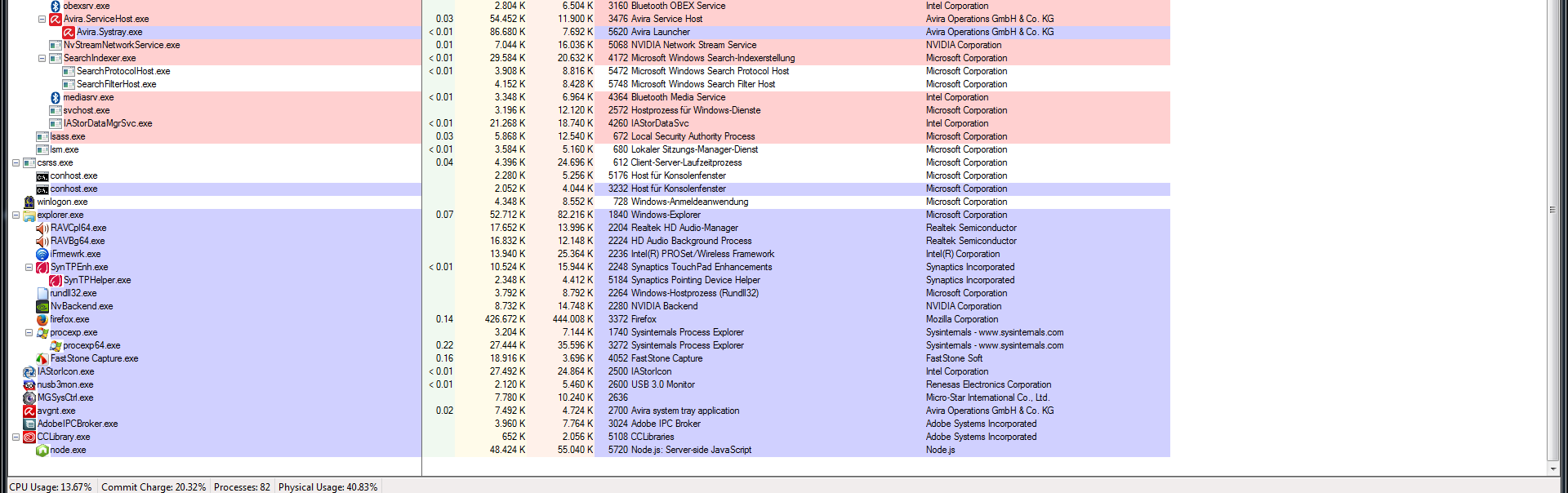
Task: Click the console icon of conhost.exe PID 5176
Action: (x=42, y=175)
